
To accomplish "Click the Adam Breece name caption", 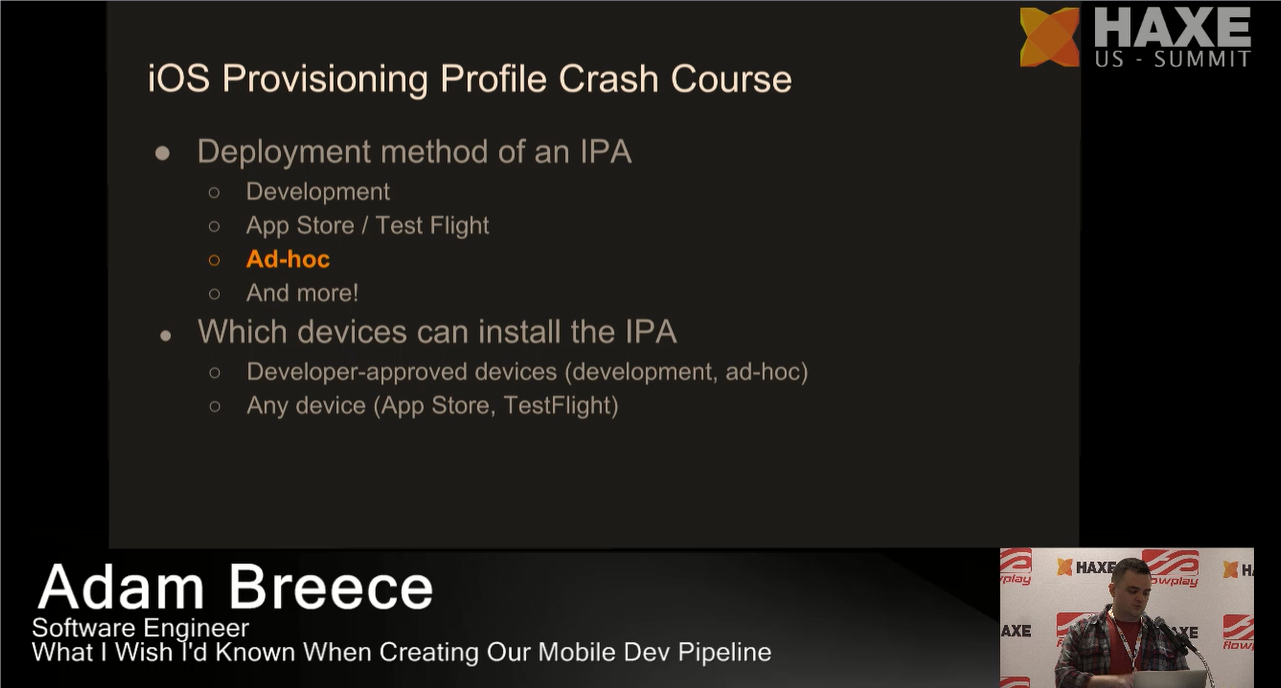I will pyautogui.click(x=236, y=587).
